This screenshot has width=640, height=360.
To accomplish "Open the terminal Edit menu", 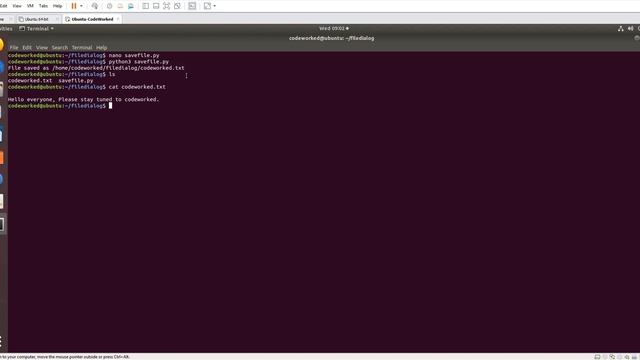I will coord(27,48).
